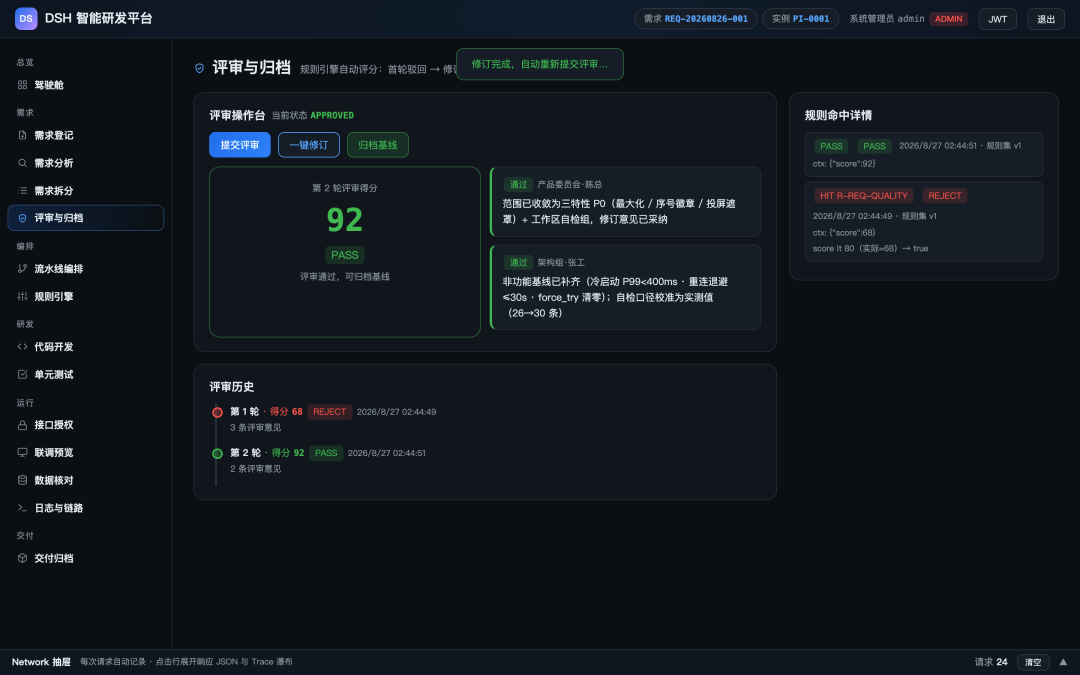Open 需求分析 in the sidebar

pyautogui.click(x=85, y=163)
